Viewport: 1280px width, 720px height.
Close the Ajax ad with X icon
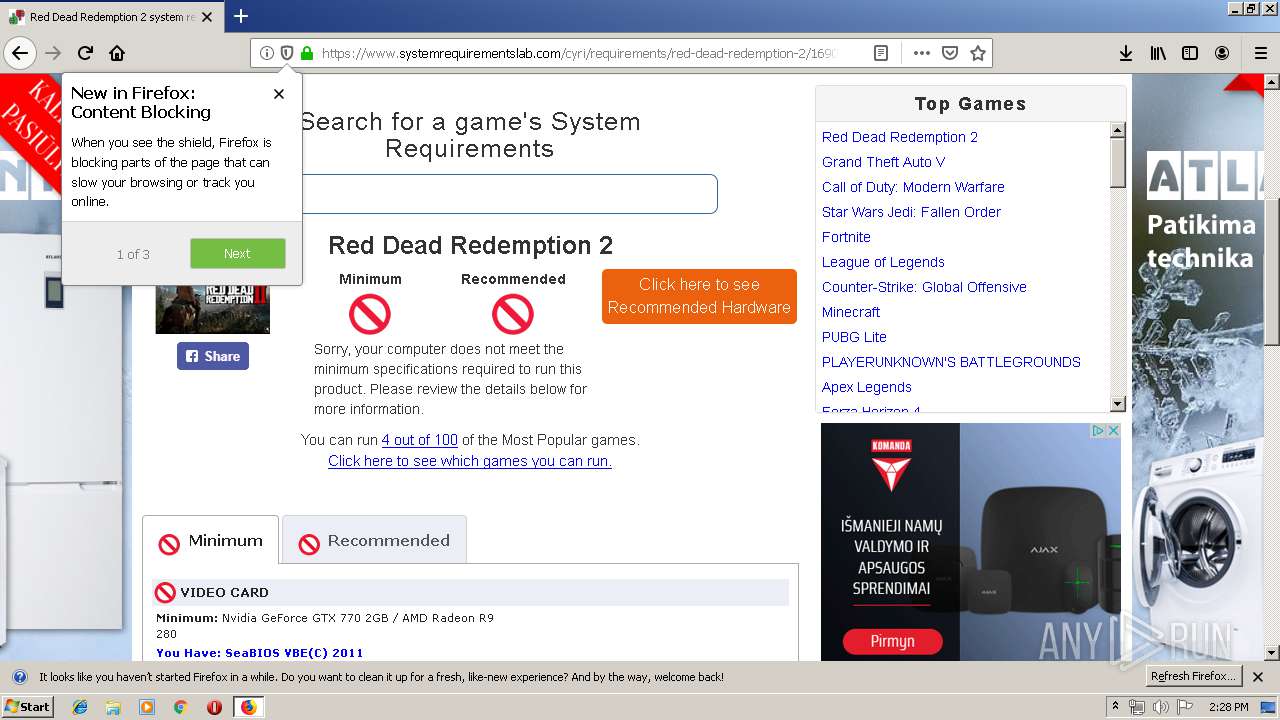[1113, 431]
